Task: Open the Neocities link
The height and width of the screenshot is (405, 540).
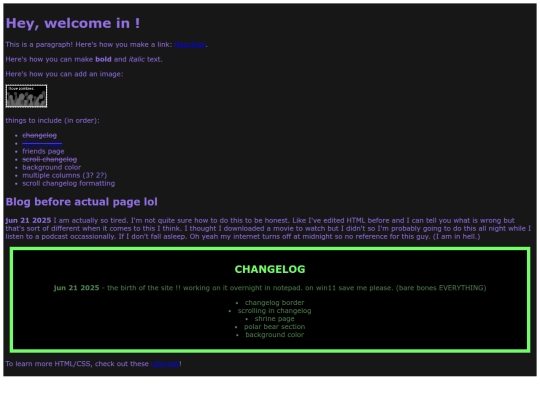Action: point(190,45)
